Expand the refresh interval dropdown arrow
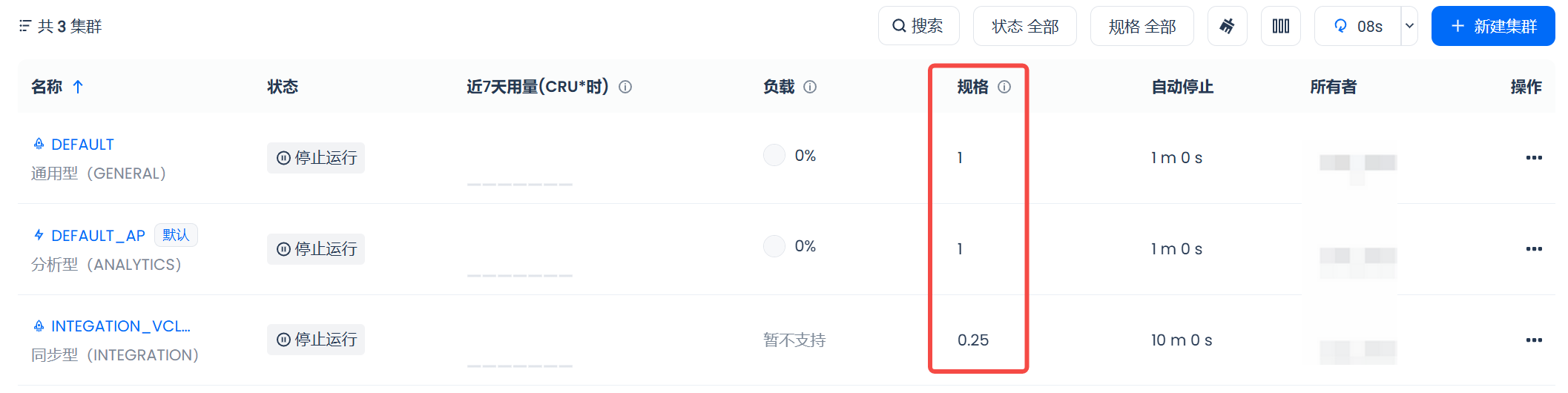 (1409, 26)
